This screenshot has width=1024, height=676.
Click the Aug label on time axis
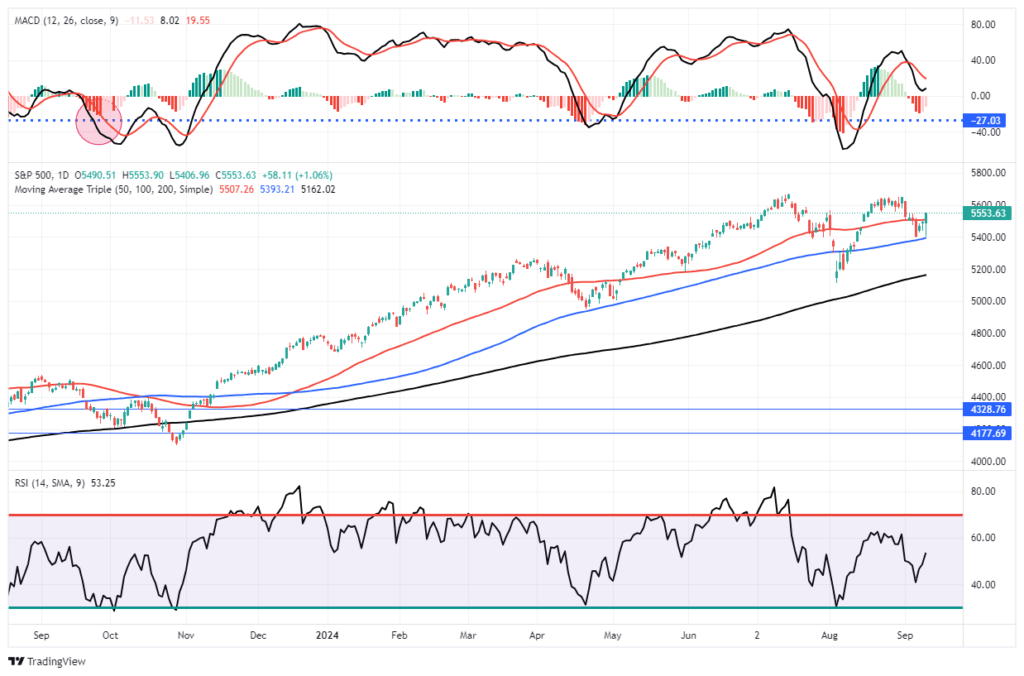pyautogui.click(x=831, y=634)
